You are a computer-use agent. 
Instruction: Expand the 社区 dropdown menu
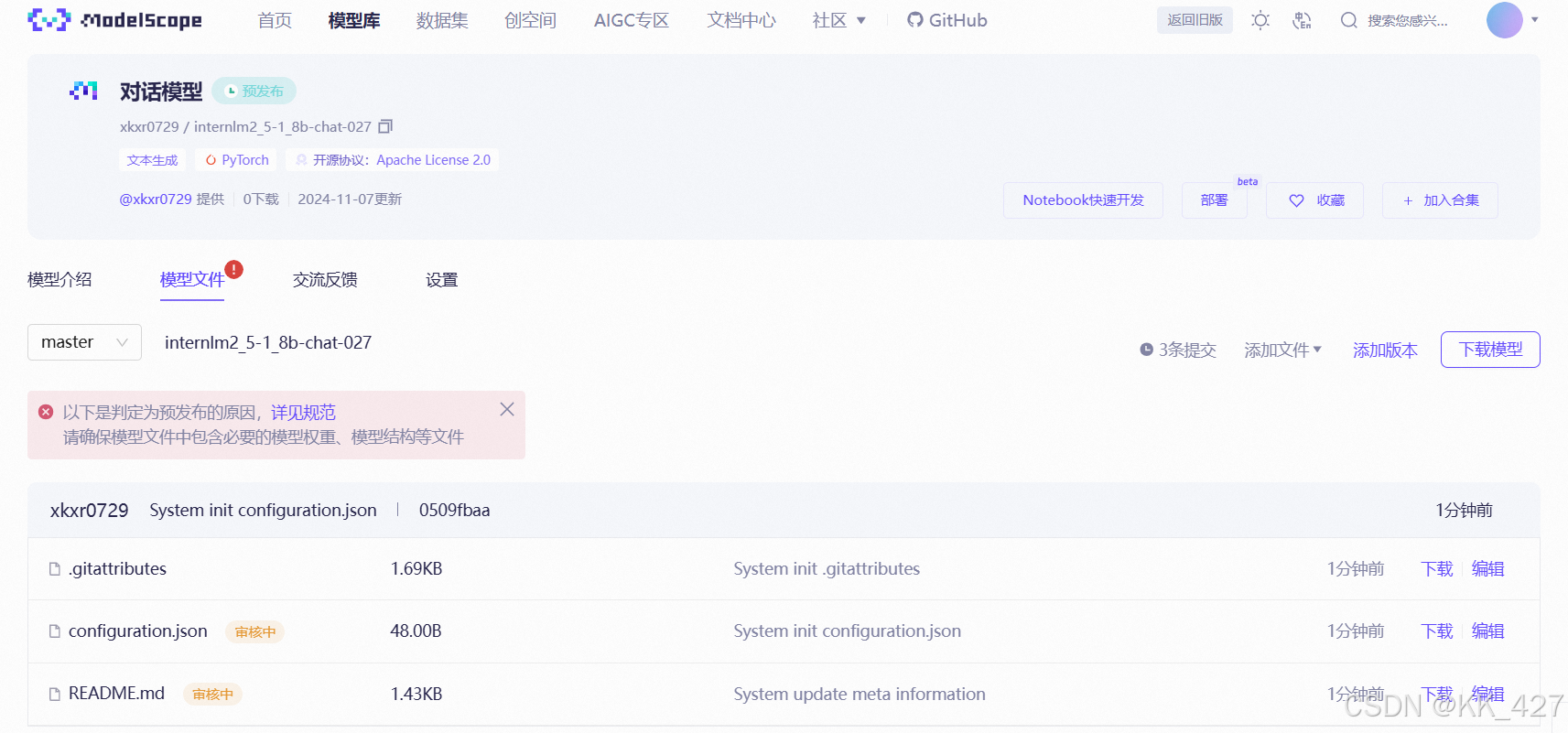(838, 20)
